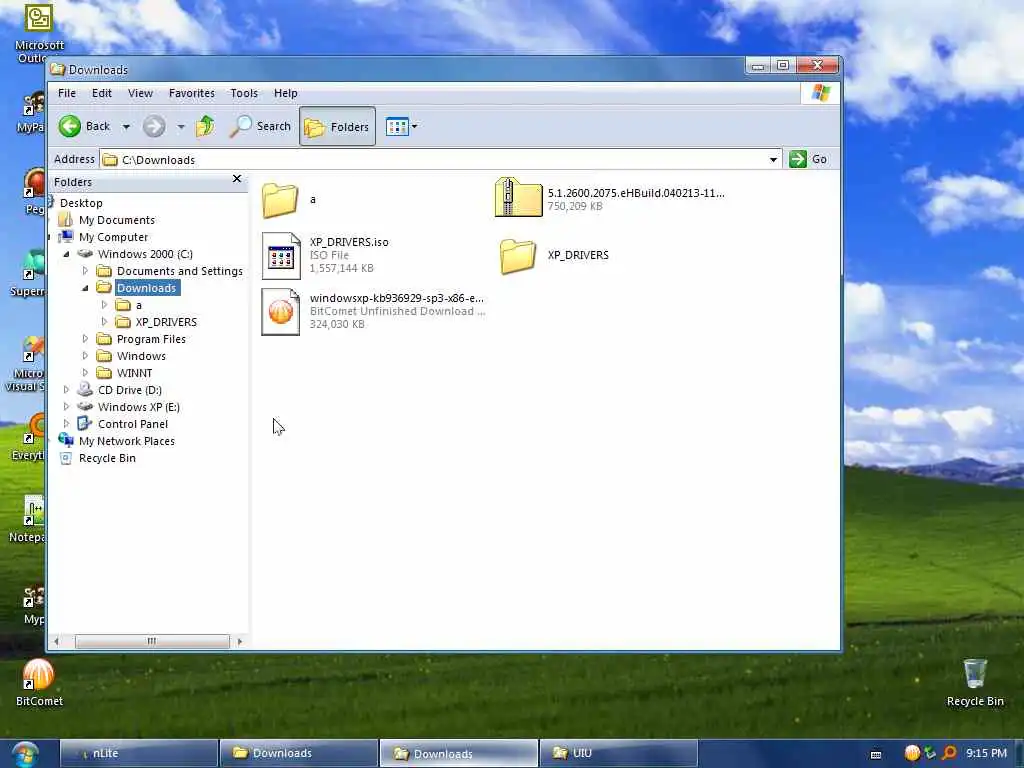Expand Documents and Settings tree node

coord(85,270)
